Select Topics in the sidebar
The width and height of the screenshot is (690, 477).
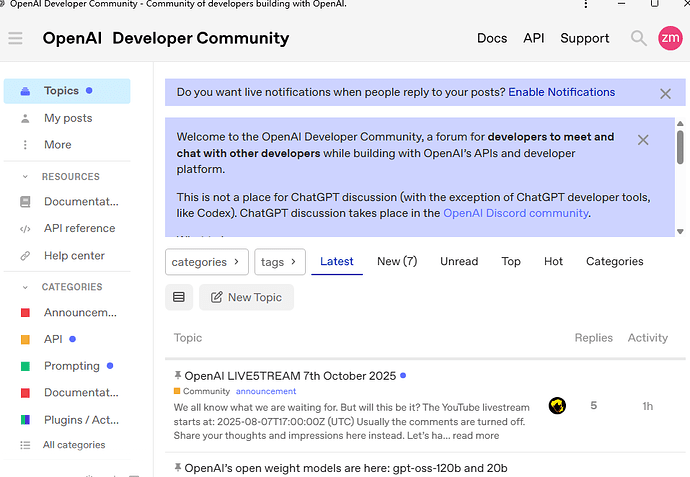67,91
